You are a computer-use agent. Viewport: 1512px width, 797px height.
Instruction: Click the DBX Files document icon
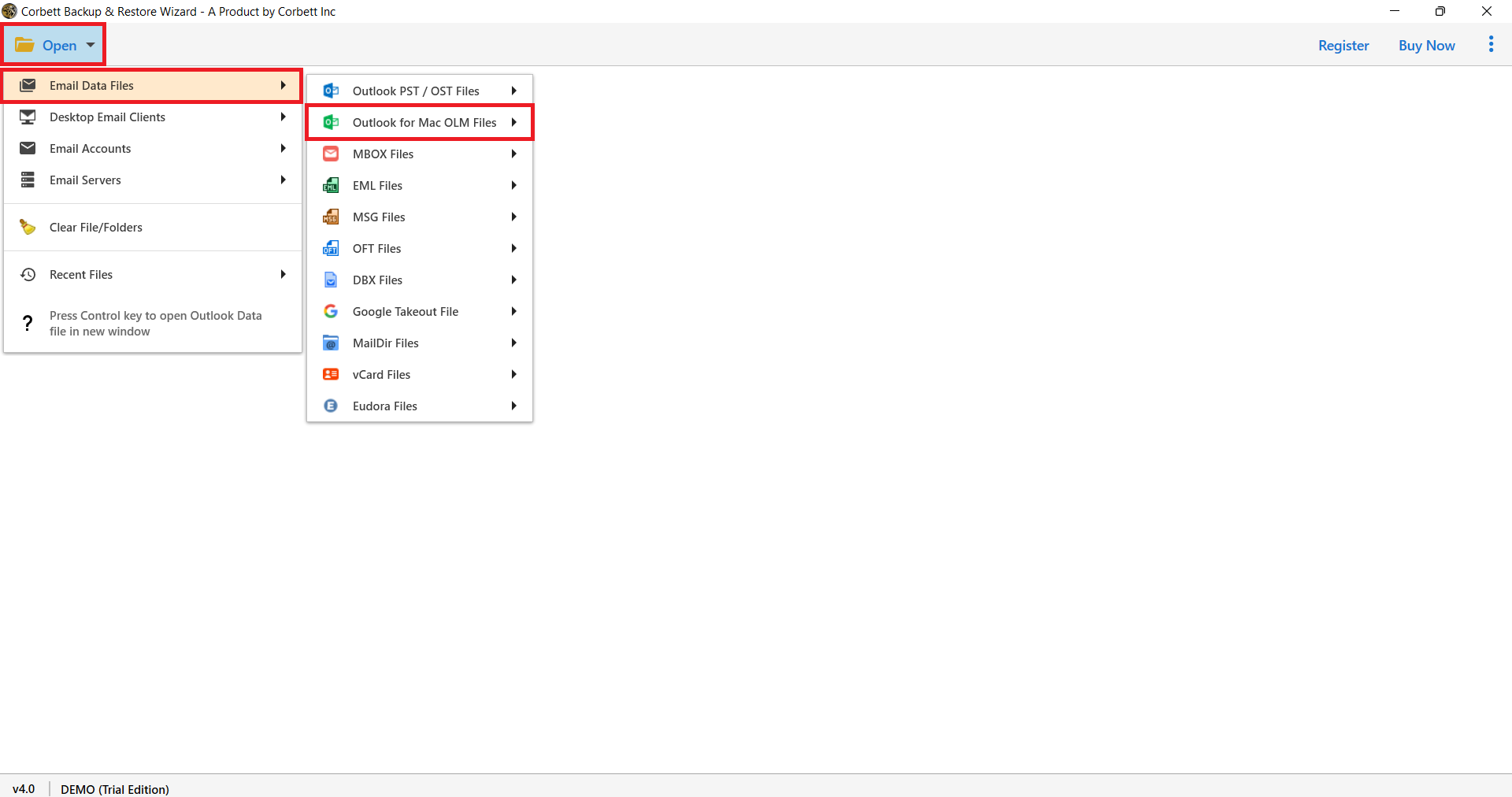click(x=331, y=280)
